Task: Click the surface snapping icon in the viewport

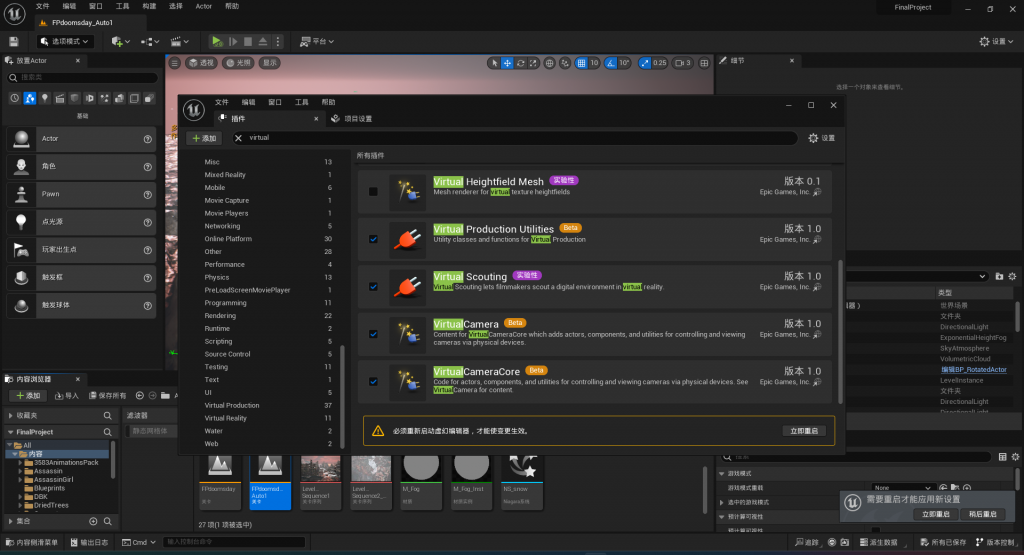Action: click(565, 63)
